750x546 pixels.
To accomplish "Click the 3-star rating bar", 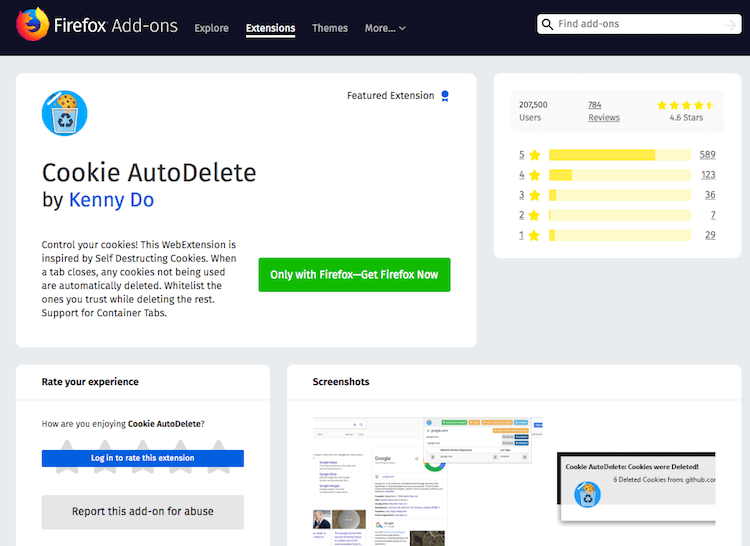I will tap(620, 195).
